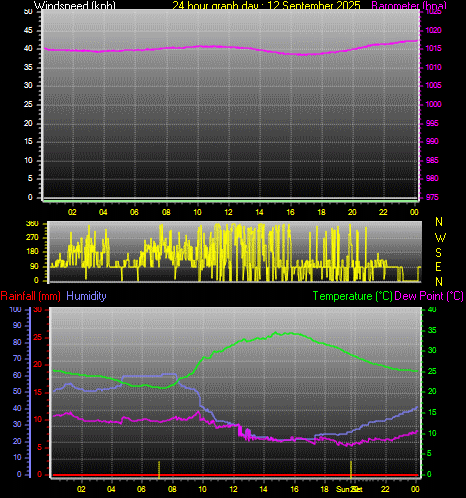
Task: Click the 985 barometer axis value
Action: (x=432, y=160)
